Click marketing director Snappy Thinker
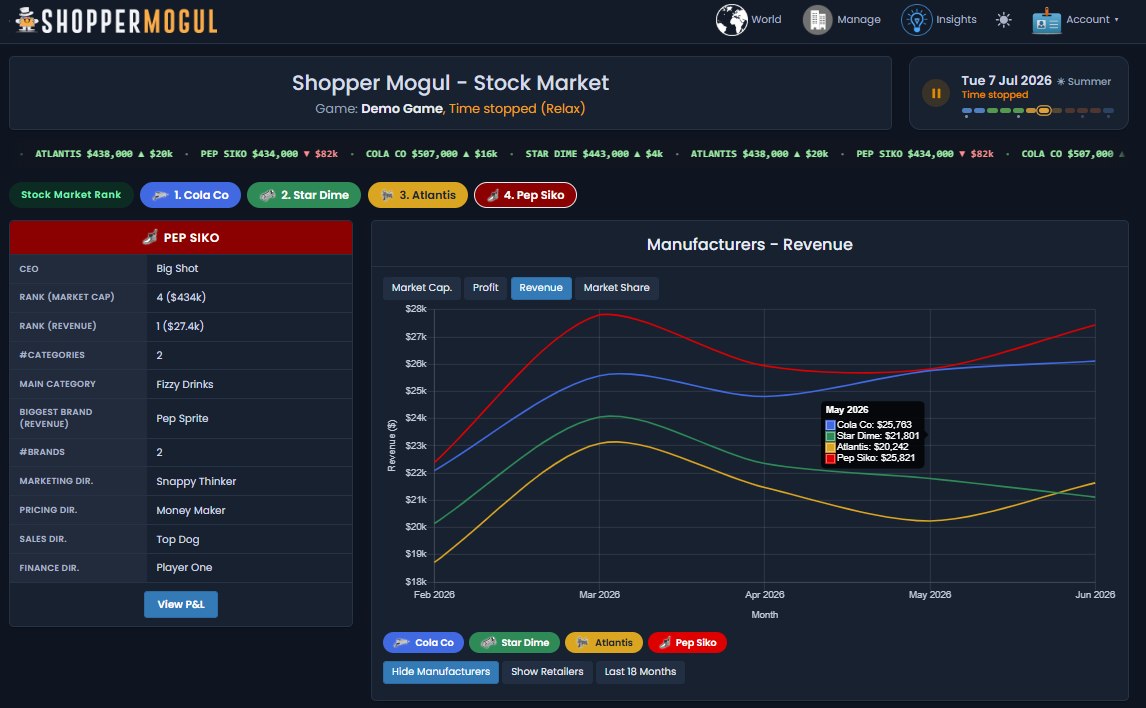The height and width of the screenshot is (708, 1146). (196, 481)
